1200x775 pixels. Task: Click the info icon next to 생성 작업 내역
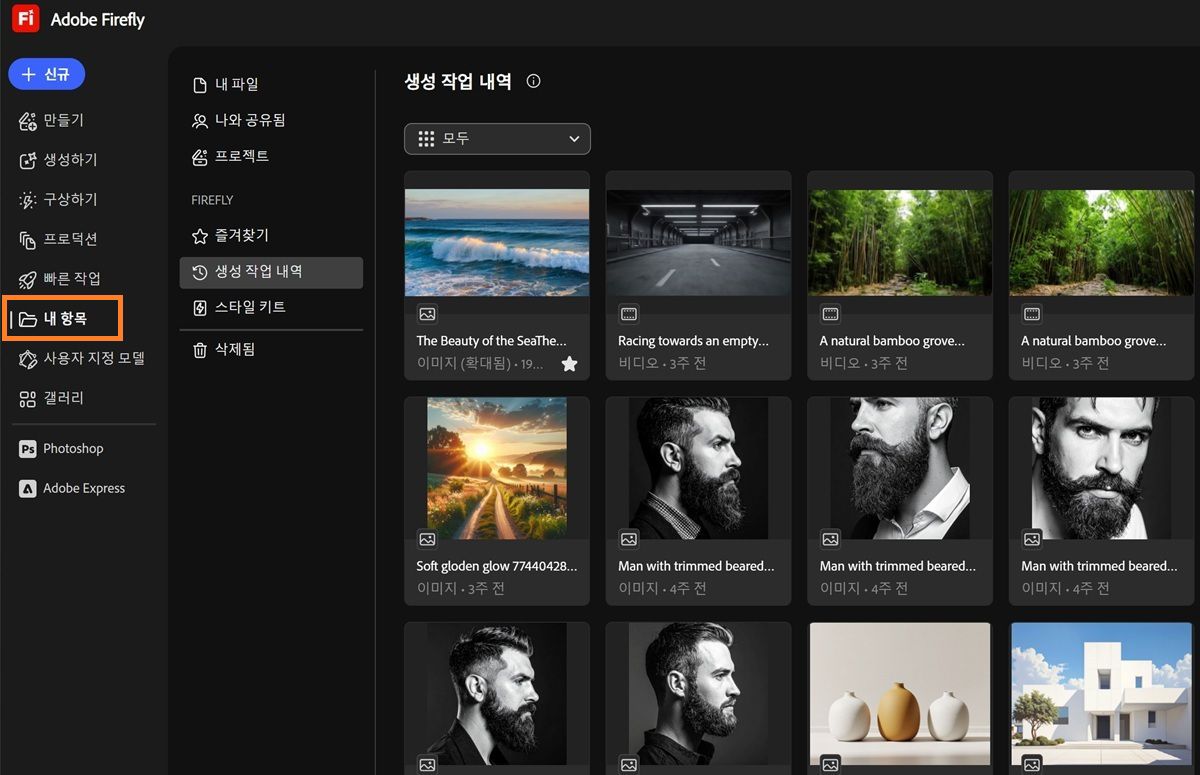click(533, 81)
